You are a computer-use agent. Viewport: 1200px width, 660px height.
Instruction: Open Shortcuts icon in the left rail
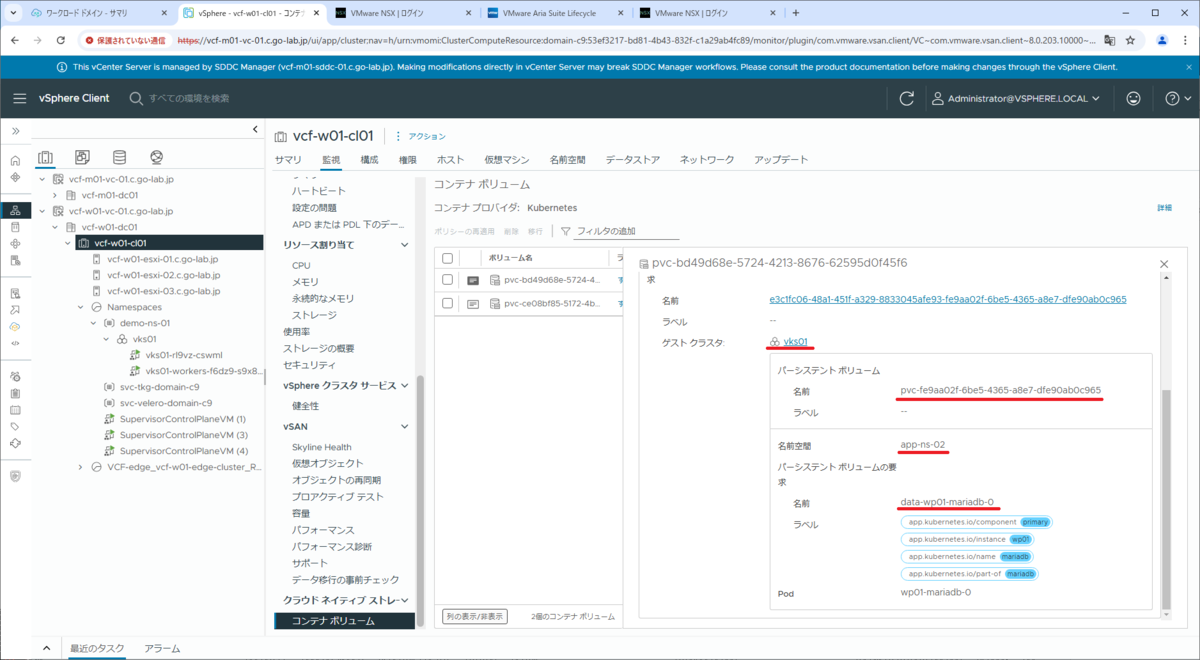pyautogui.click(x=15, y=177)
